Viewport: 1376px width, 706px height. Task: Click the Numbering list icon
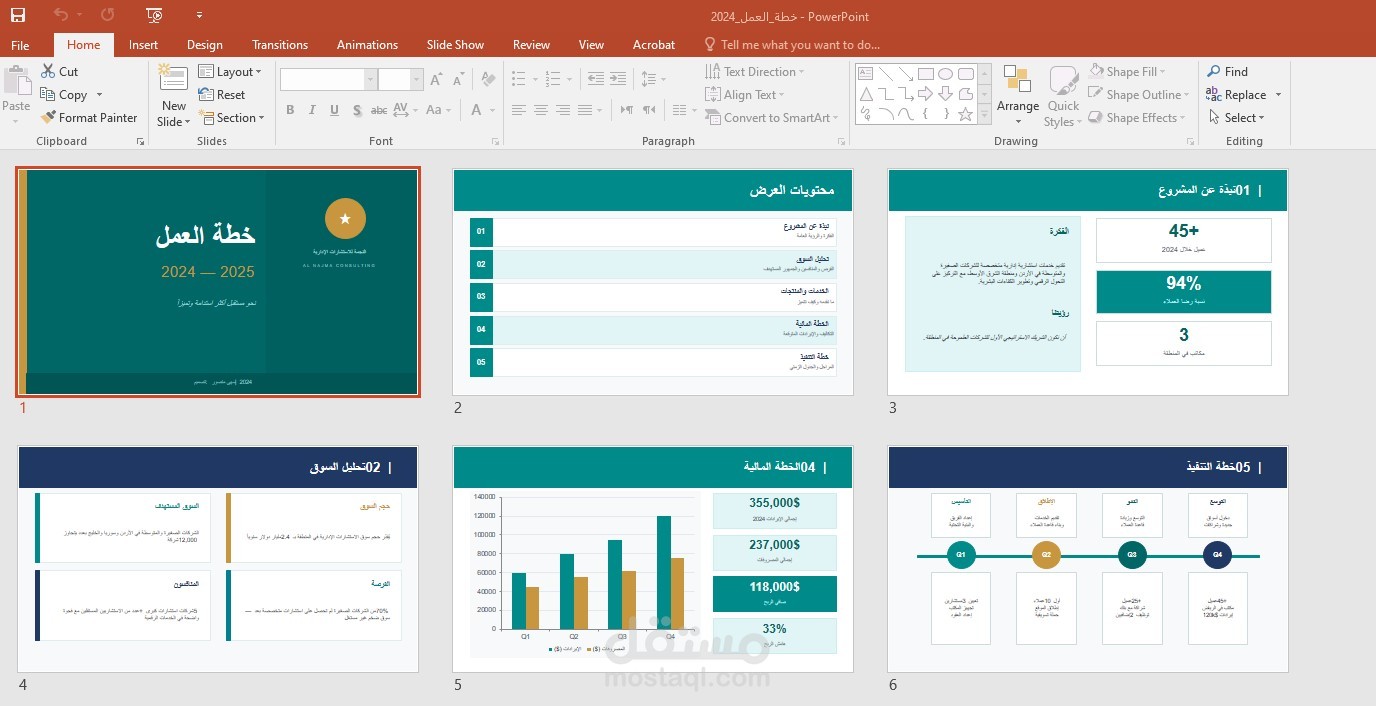[x=554, y=78]
